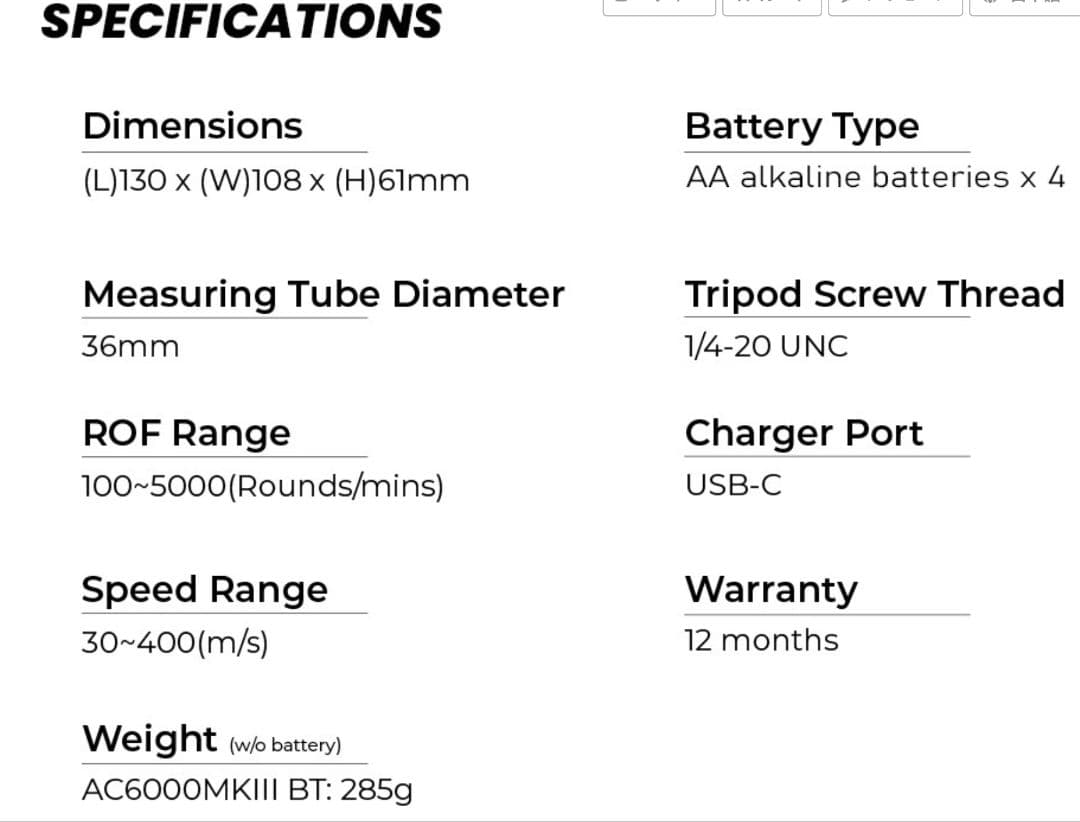Click the Tripod Screw Thread heading

pos(874,294)
